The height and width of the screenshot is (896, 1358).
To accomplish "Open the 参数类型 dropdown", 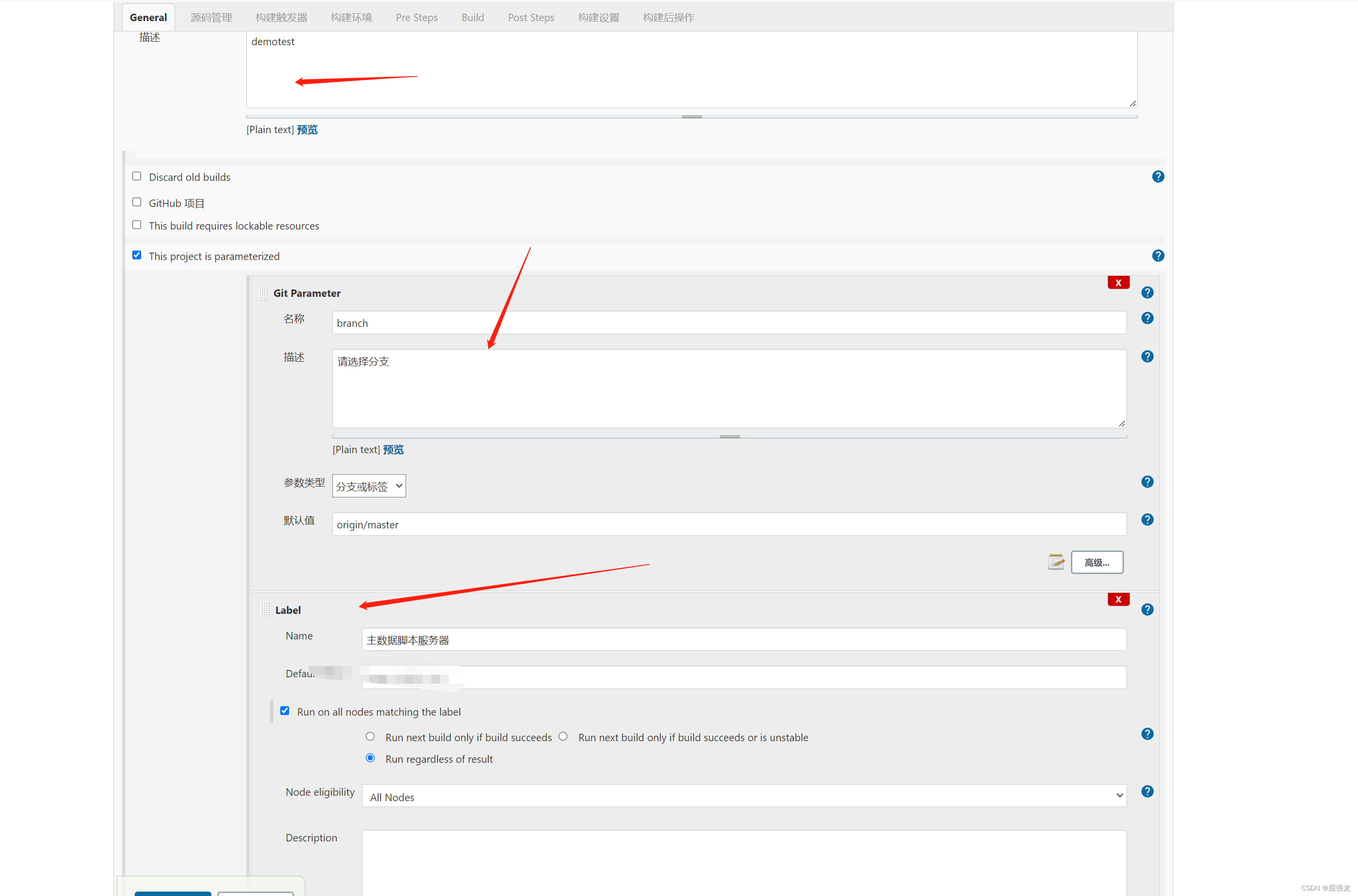I will pos(369,486).
